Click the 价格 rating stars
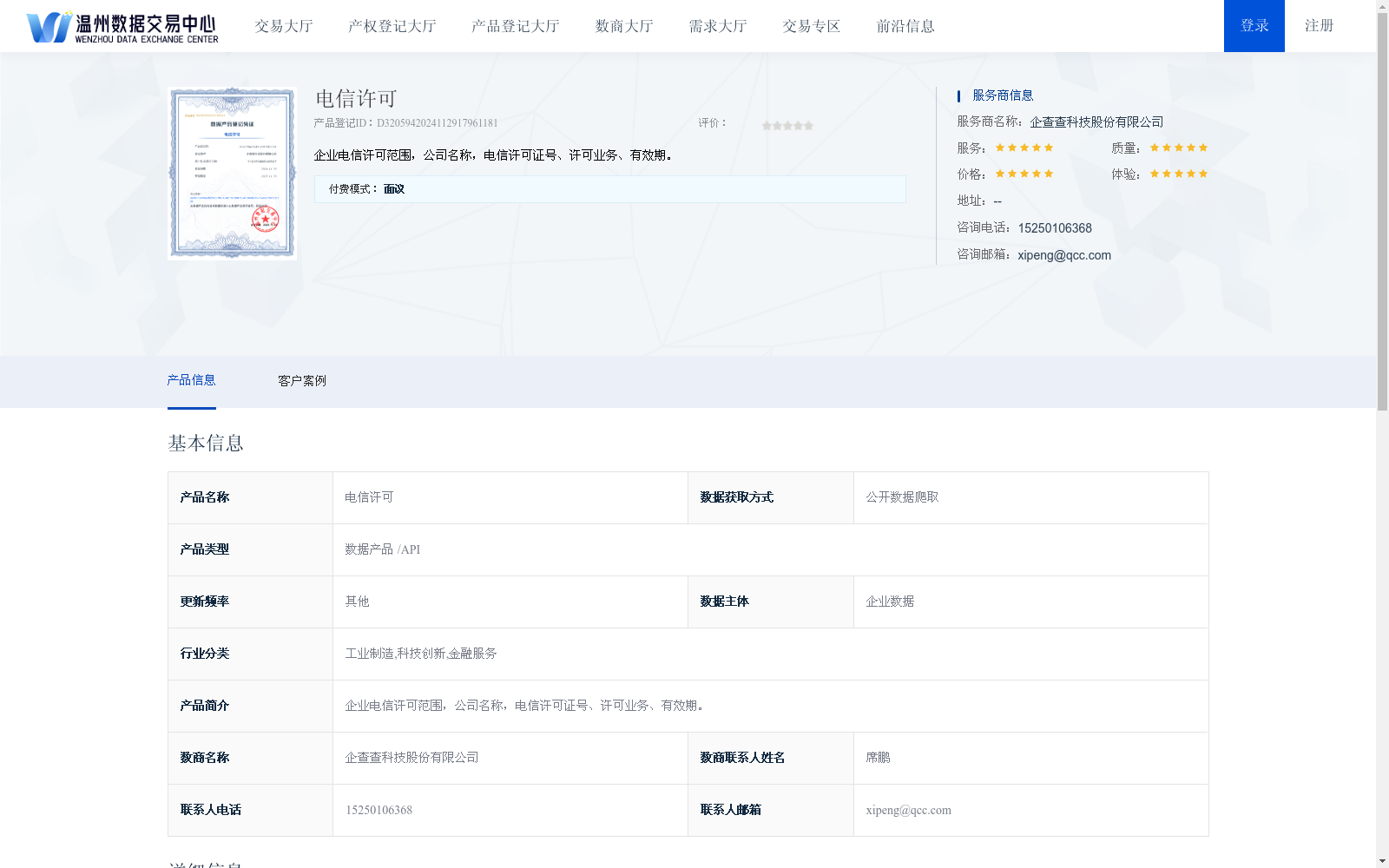 coord(1024,174)
